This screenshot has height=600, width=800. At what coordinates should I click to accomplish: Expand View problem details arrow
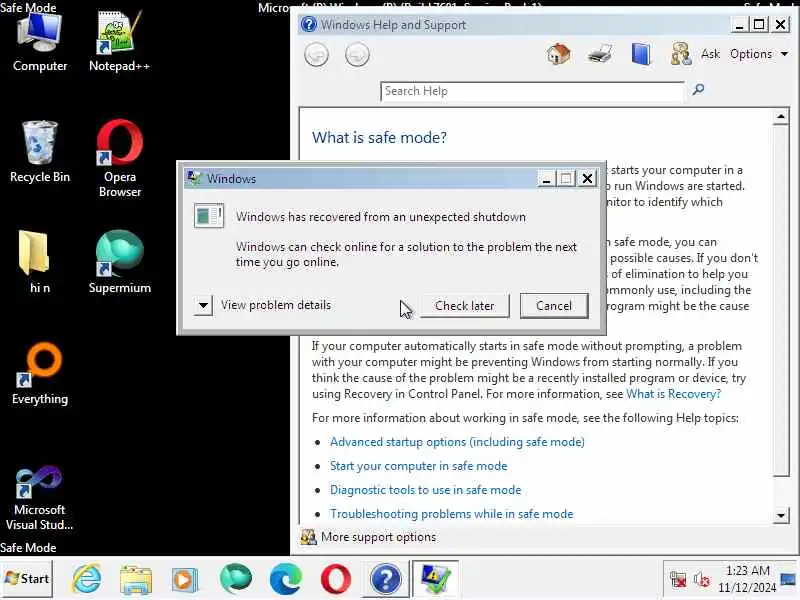(x=203, y=306)
